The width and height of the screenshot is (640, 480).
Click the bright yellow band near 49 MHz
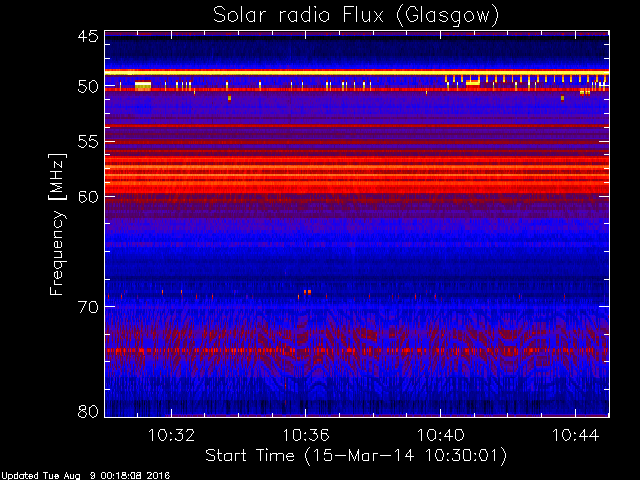(x=357, y=72)
